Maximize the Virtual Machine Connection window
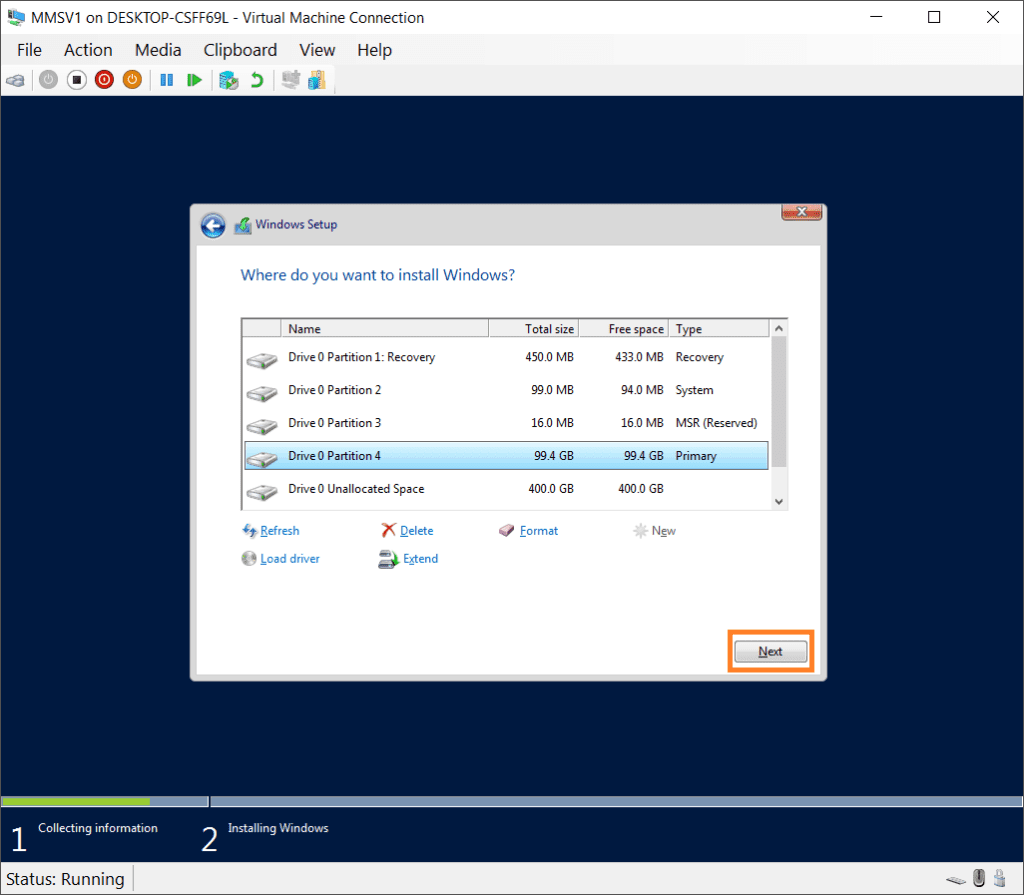 click(x=935, y=18)
